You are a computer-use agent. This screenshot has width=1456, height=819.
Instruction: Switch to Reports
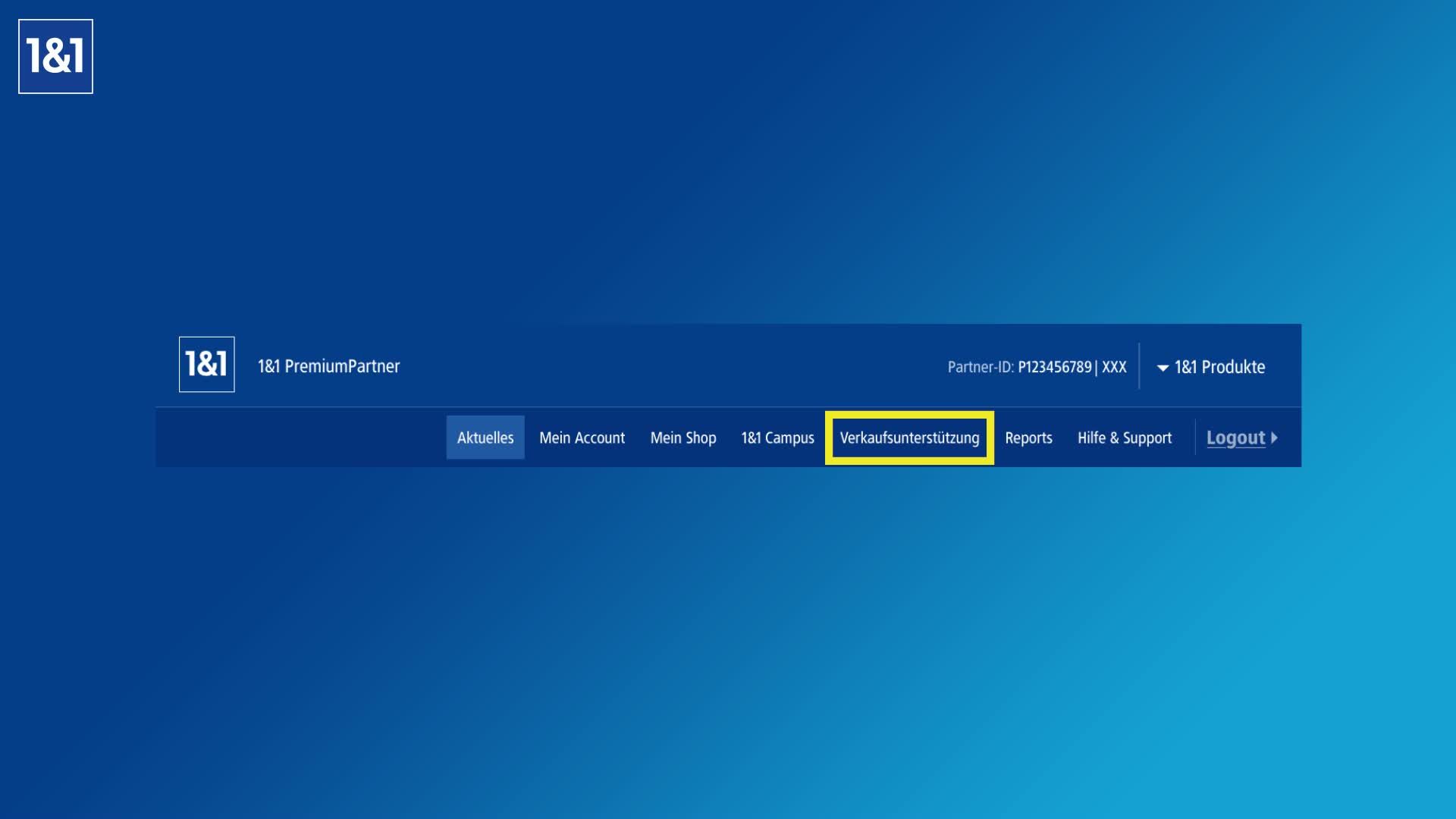1028,438
